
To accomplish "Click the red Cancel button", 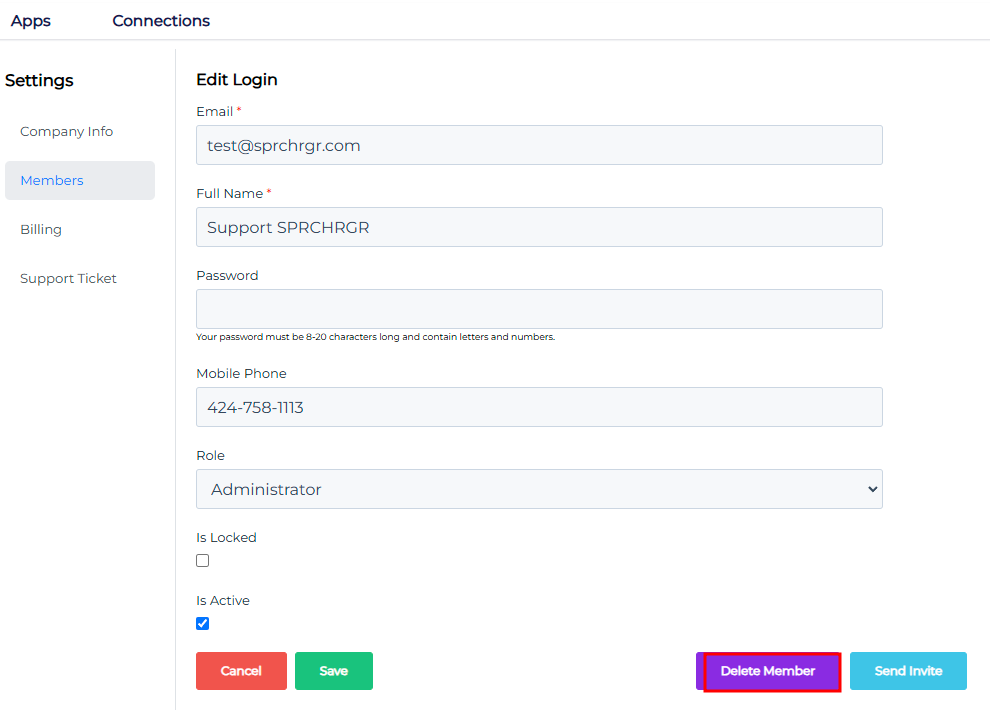I will (x=241, y=671).
